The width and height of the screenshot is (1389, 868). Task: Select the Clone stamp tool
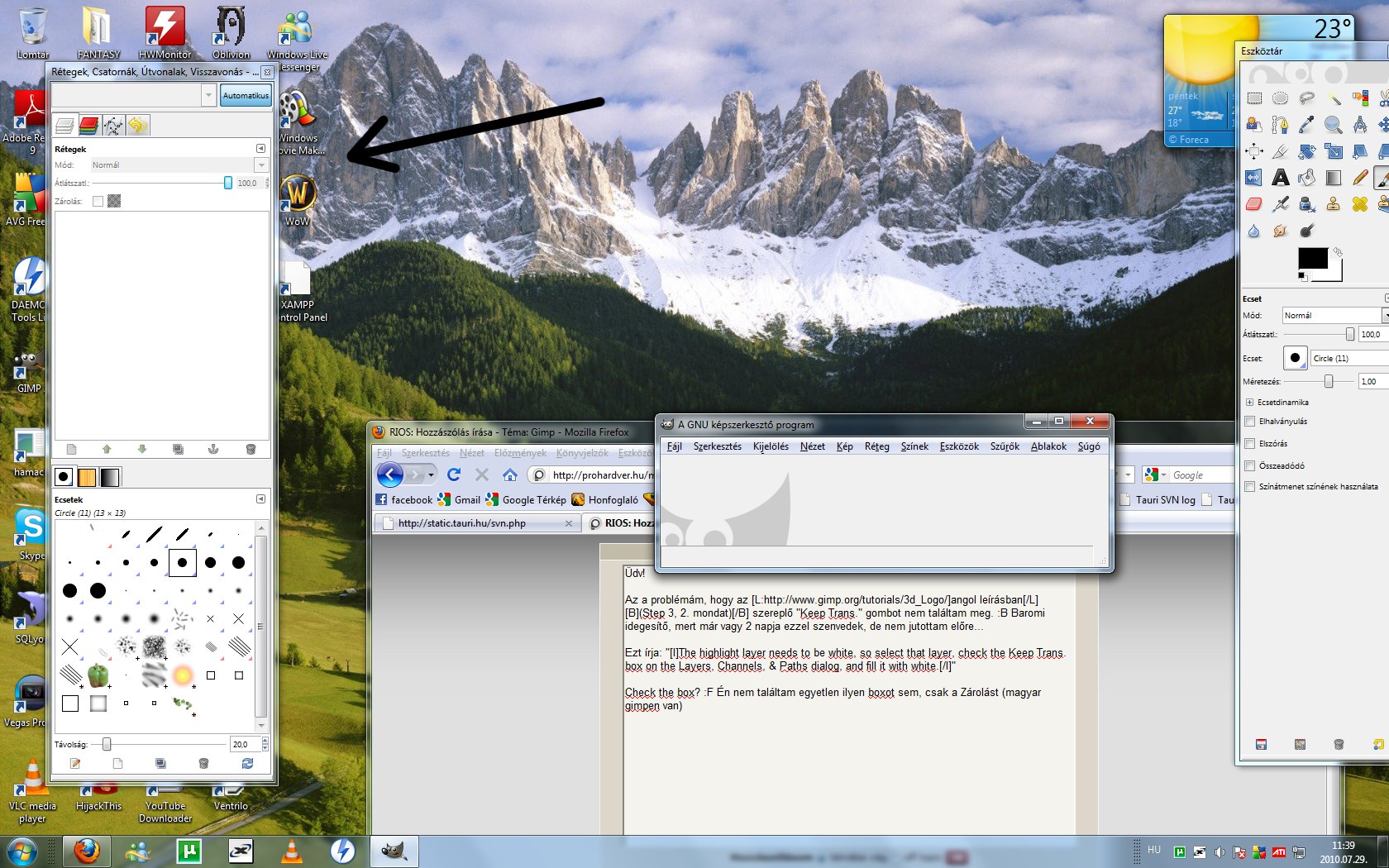[1334, 204]
